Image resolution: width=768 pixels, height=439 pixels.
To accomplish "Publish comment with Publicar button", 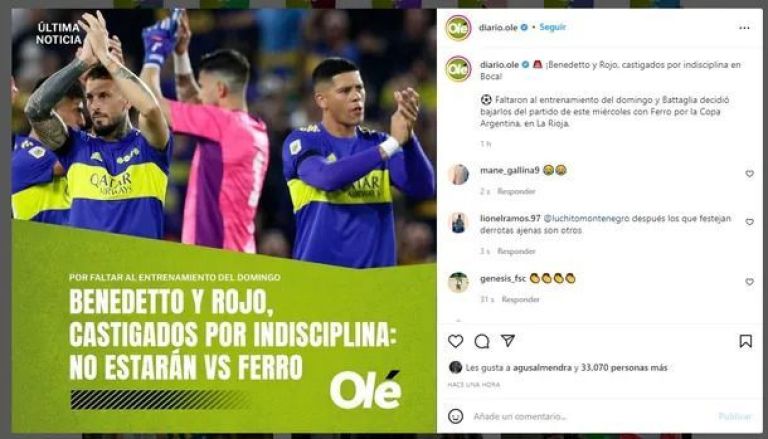I will (x=735, y=416).
